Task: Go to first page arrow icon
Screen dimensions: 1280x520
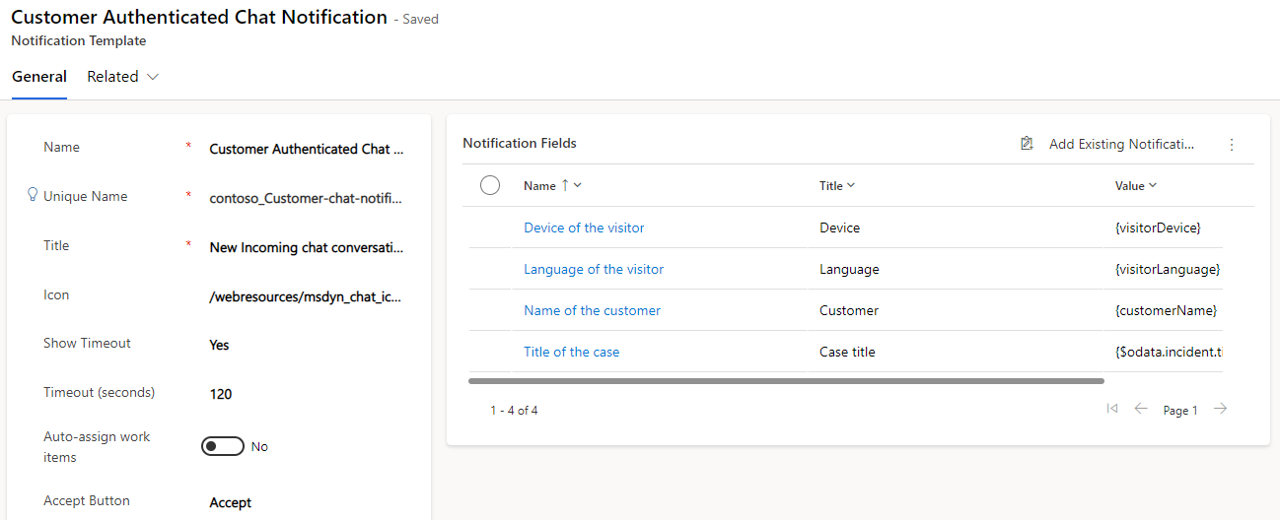Action: pyautogui.click(x=1112, y=408)
